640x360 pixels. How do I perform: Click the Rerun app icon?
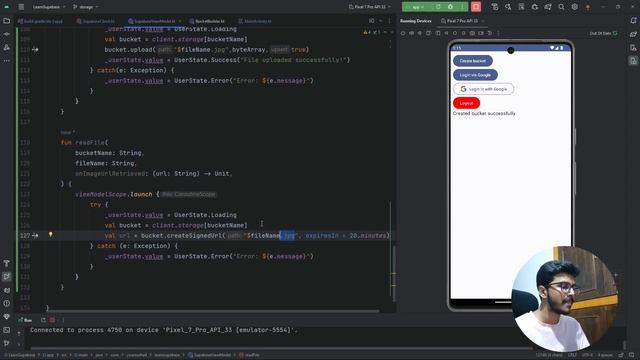[438, 7]
